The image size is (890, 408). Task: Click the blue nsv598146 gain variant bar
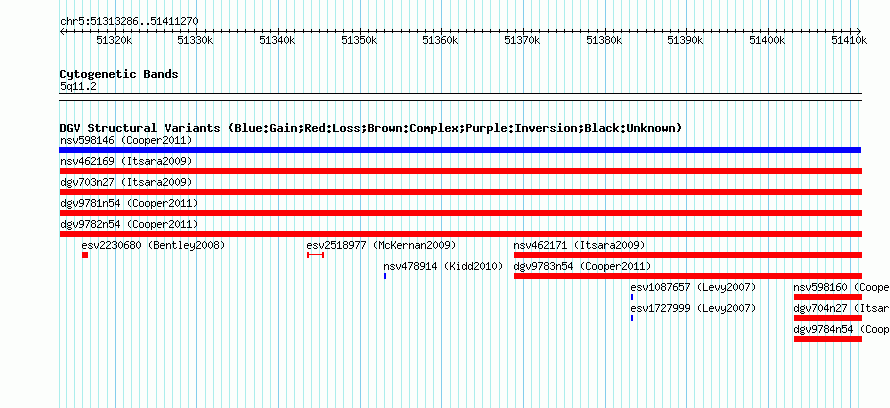pyautogui.click(x=460, y=150)
